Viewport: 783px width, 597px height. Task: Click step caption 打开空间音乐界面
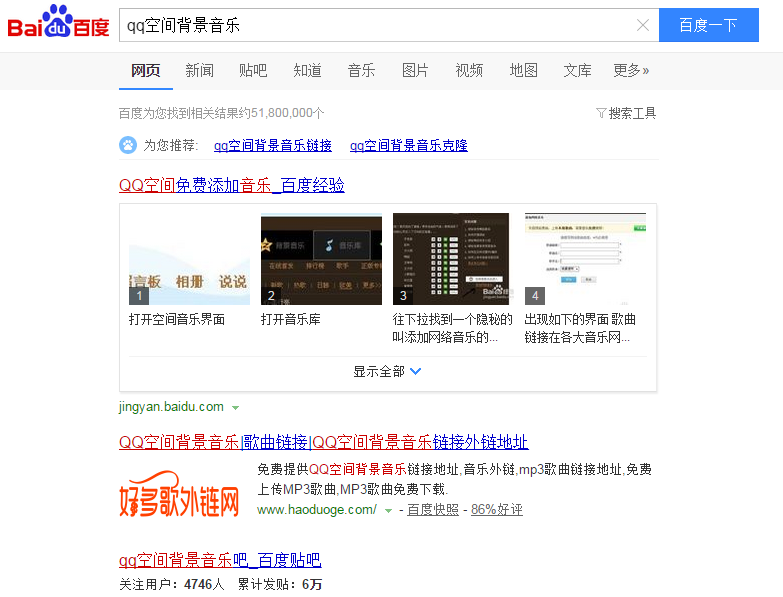[177, 319]
